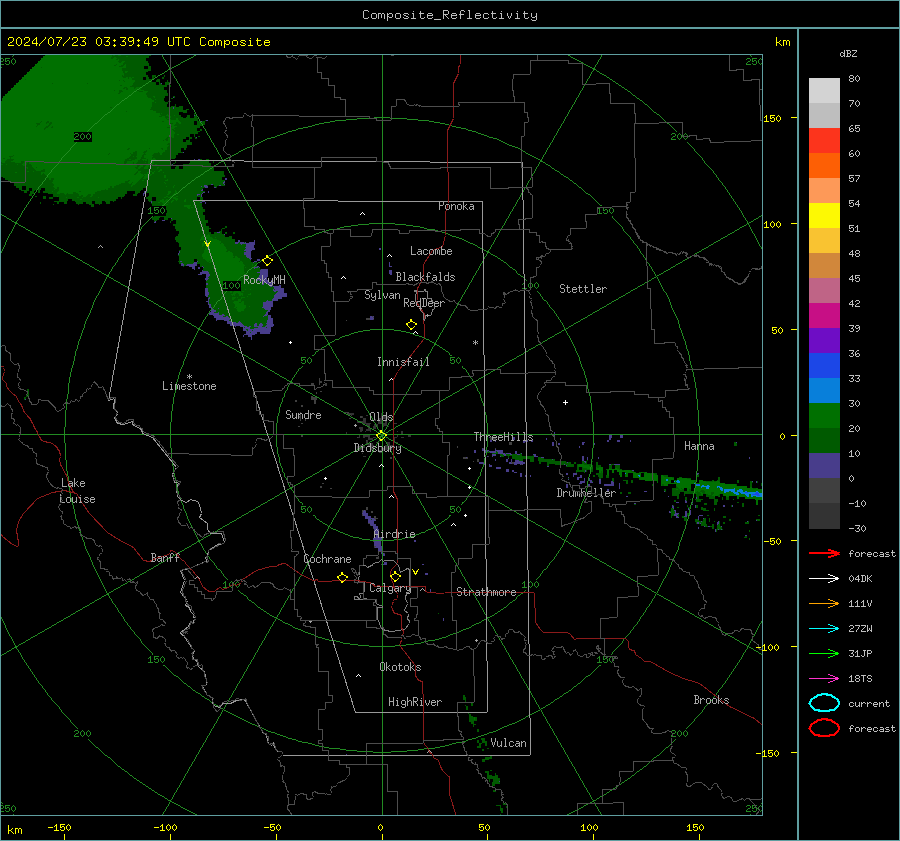The width and height of the screenshot is (900, 841).
Task: Click the Okotoks label
Action: tap(400, 667)
